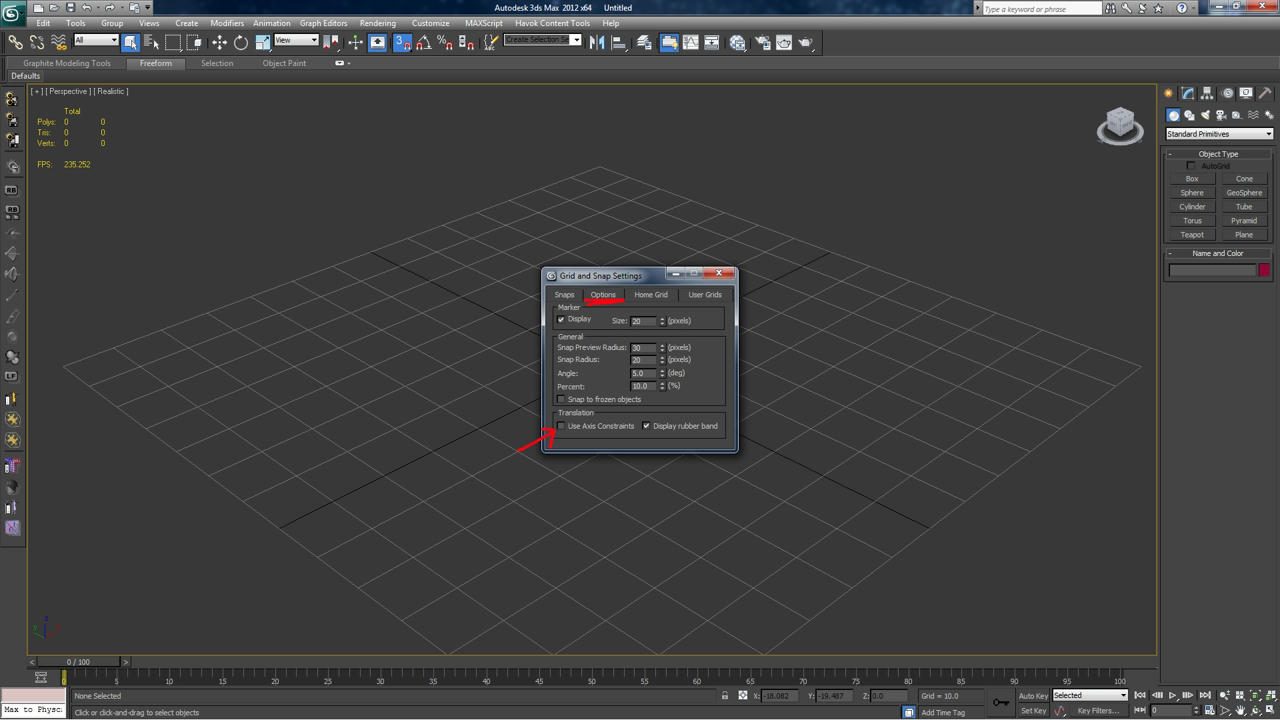Toggle the 3D Snaps button
Viewport: 1280px width, 720px height.
pyautogui.click(x=402, y=42)
